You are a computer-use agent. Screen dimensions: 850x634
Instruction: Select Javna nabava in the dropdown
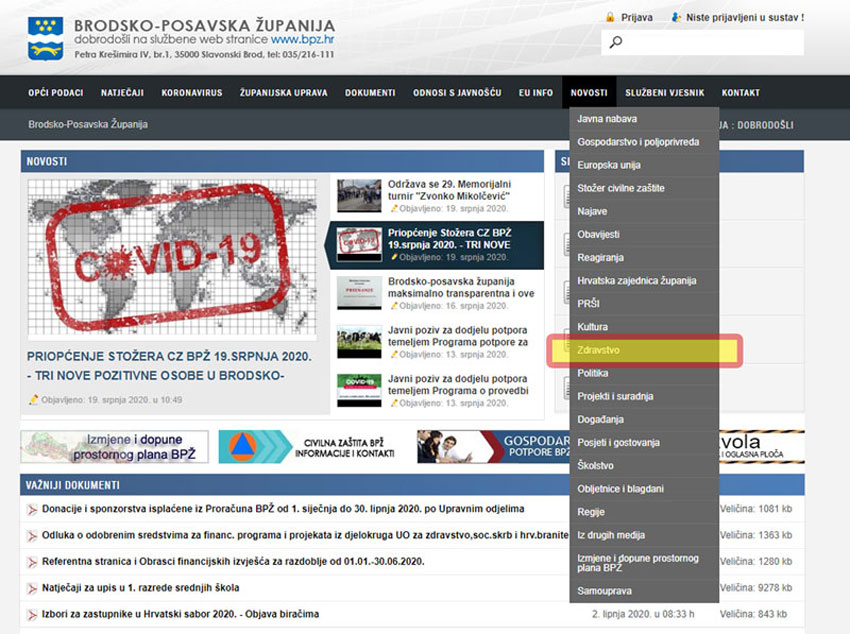[607, 119]
